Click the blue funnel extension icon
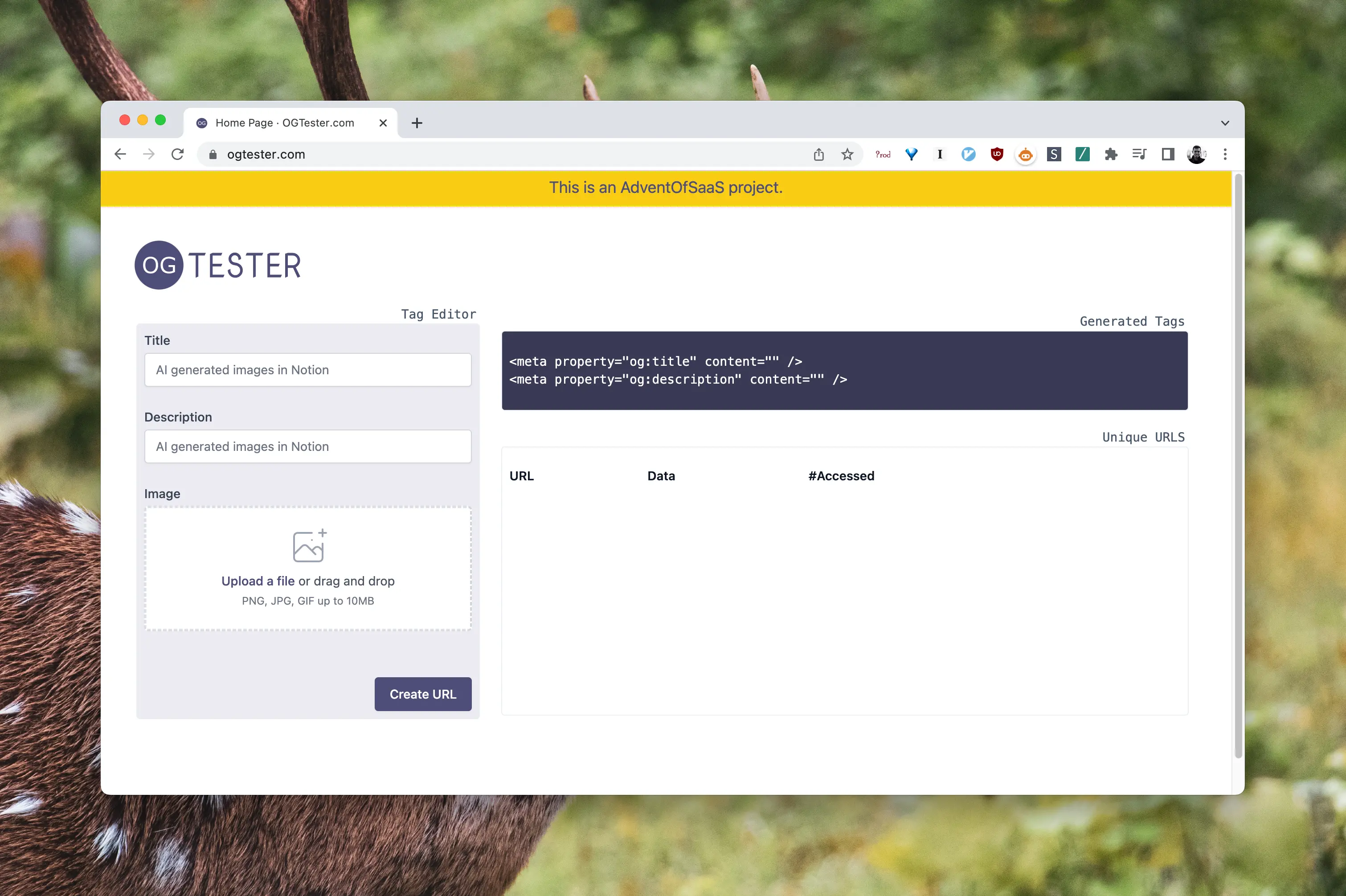Viewport: 1346px width, 896px height. click(911, 154)
